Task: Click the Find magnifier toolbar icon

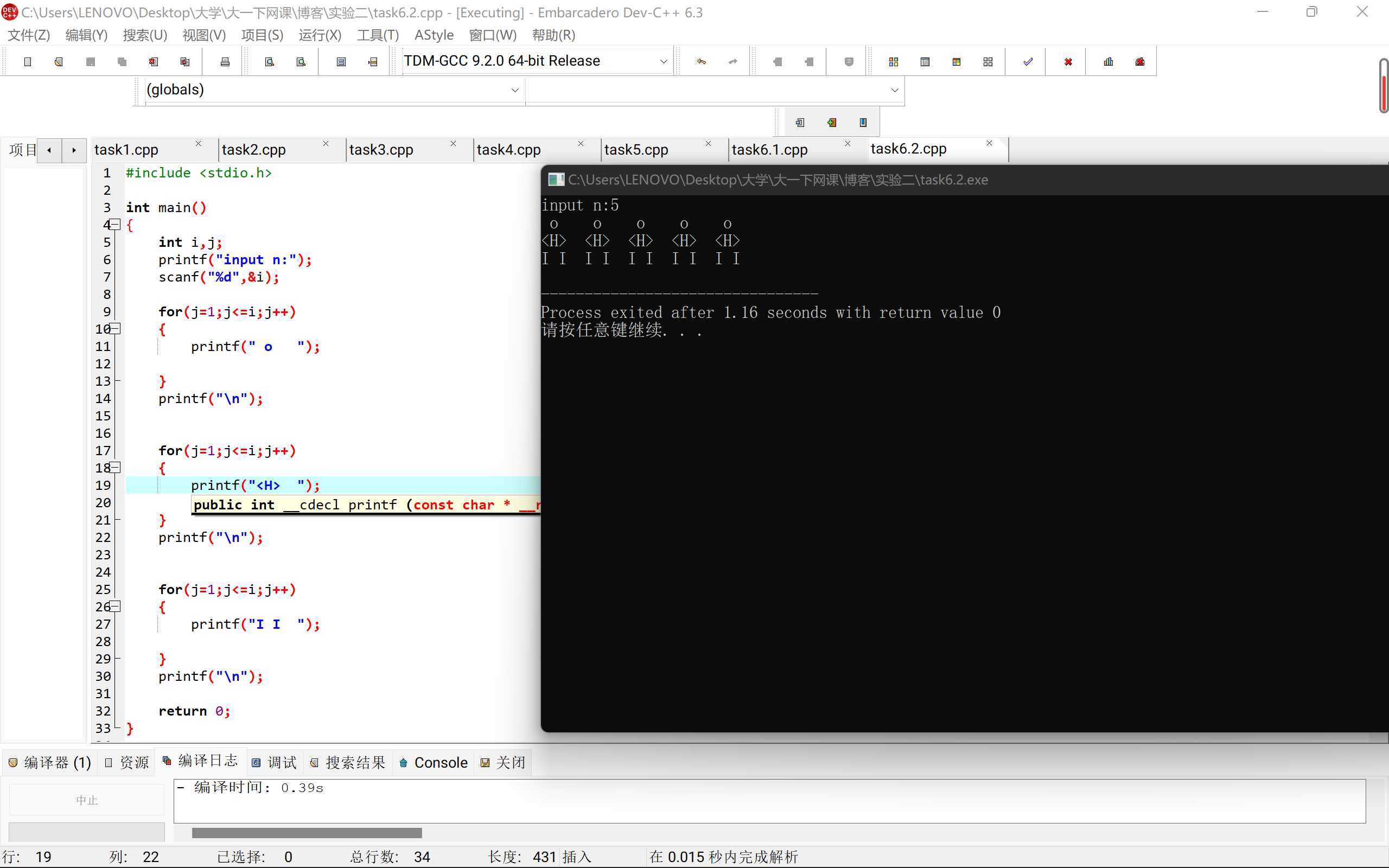Action: pos(269,61)
